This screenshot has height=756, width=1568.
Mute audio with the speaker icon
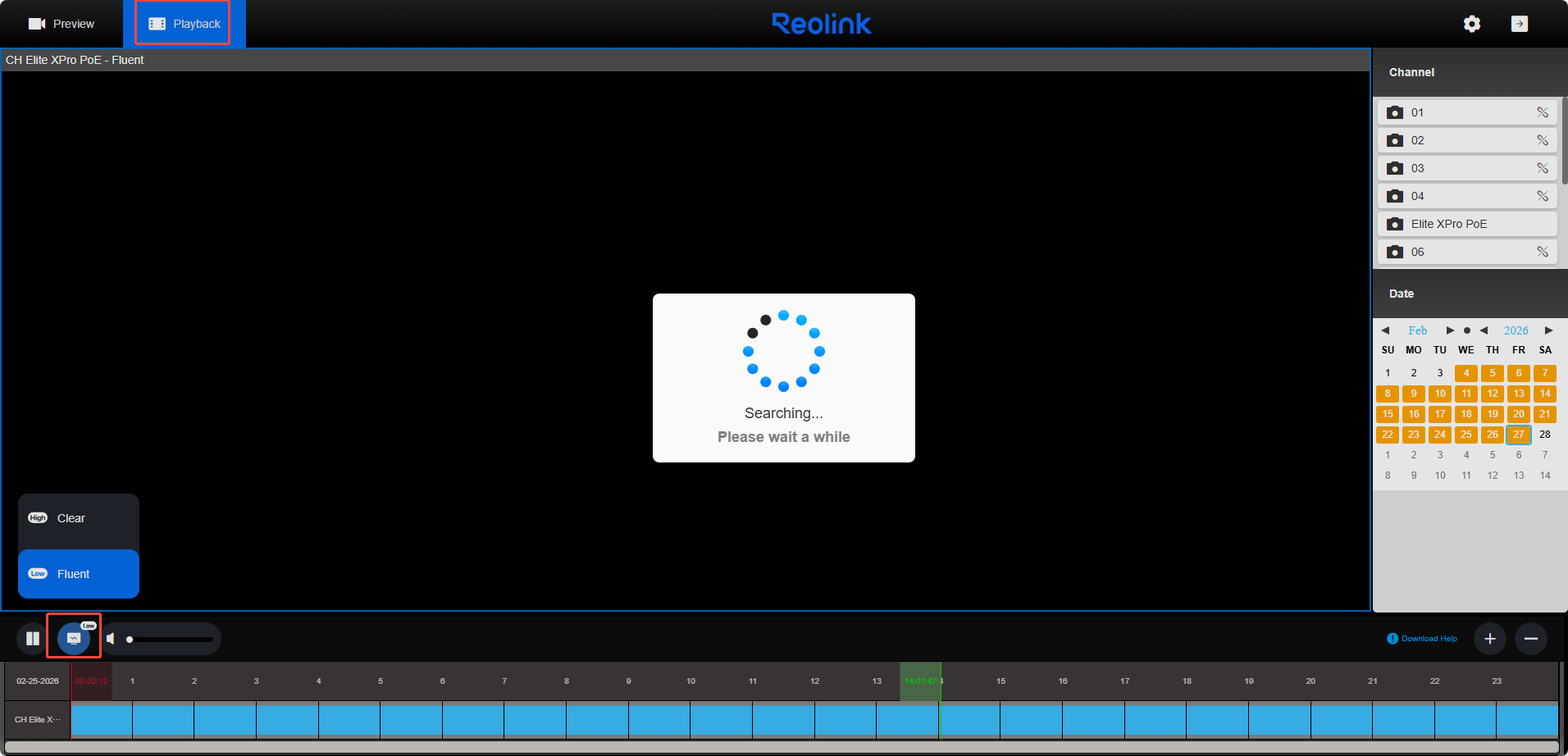(111, 639)
